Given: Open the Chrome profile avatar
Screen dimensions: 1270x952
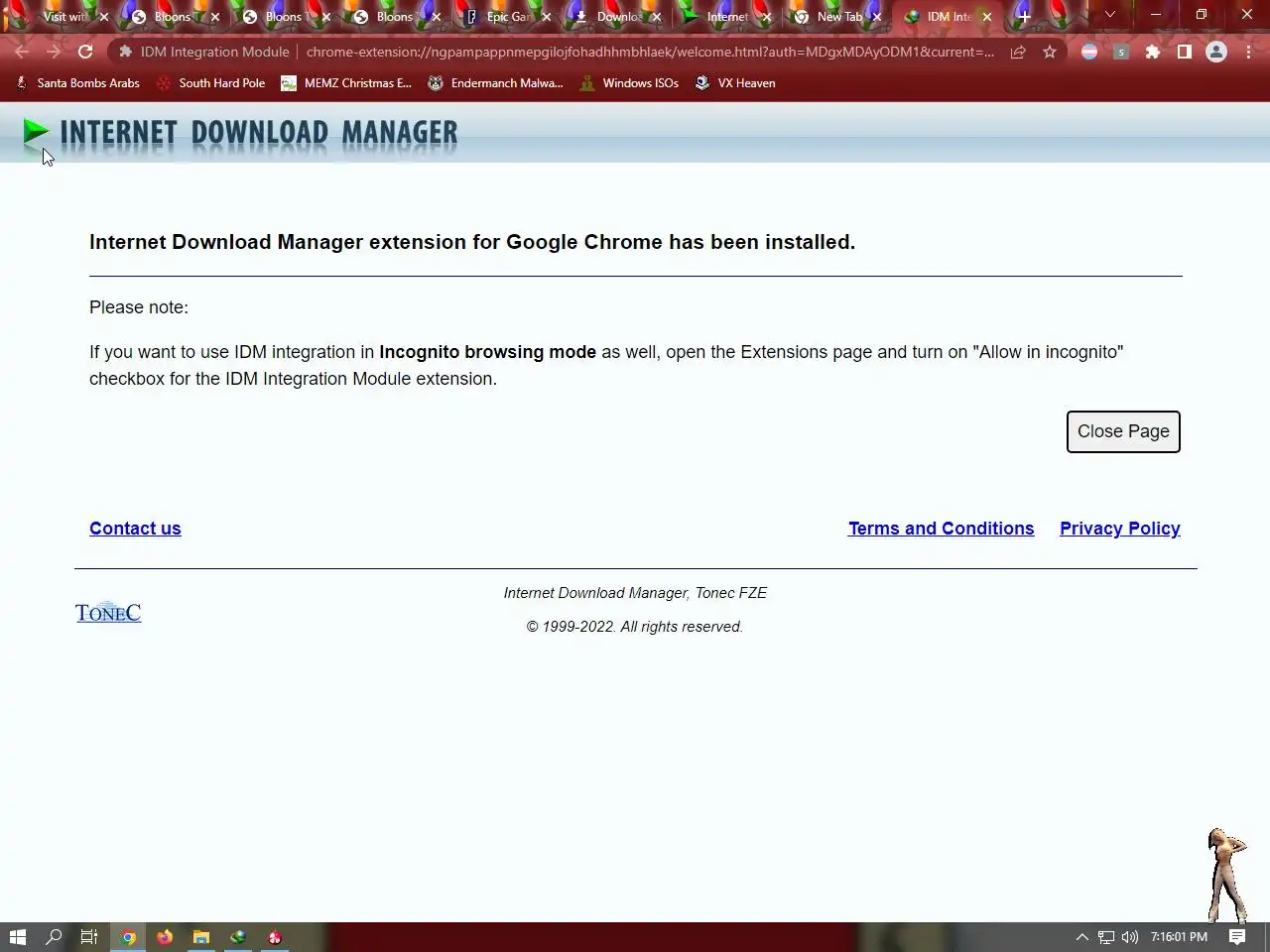Looking at the screenshot, I should [x=1216, y=52].
